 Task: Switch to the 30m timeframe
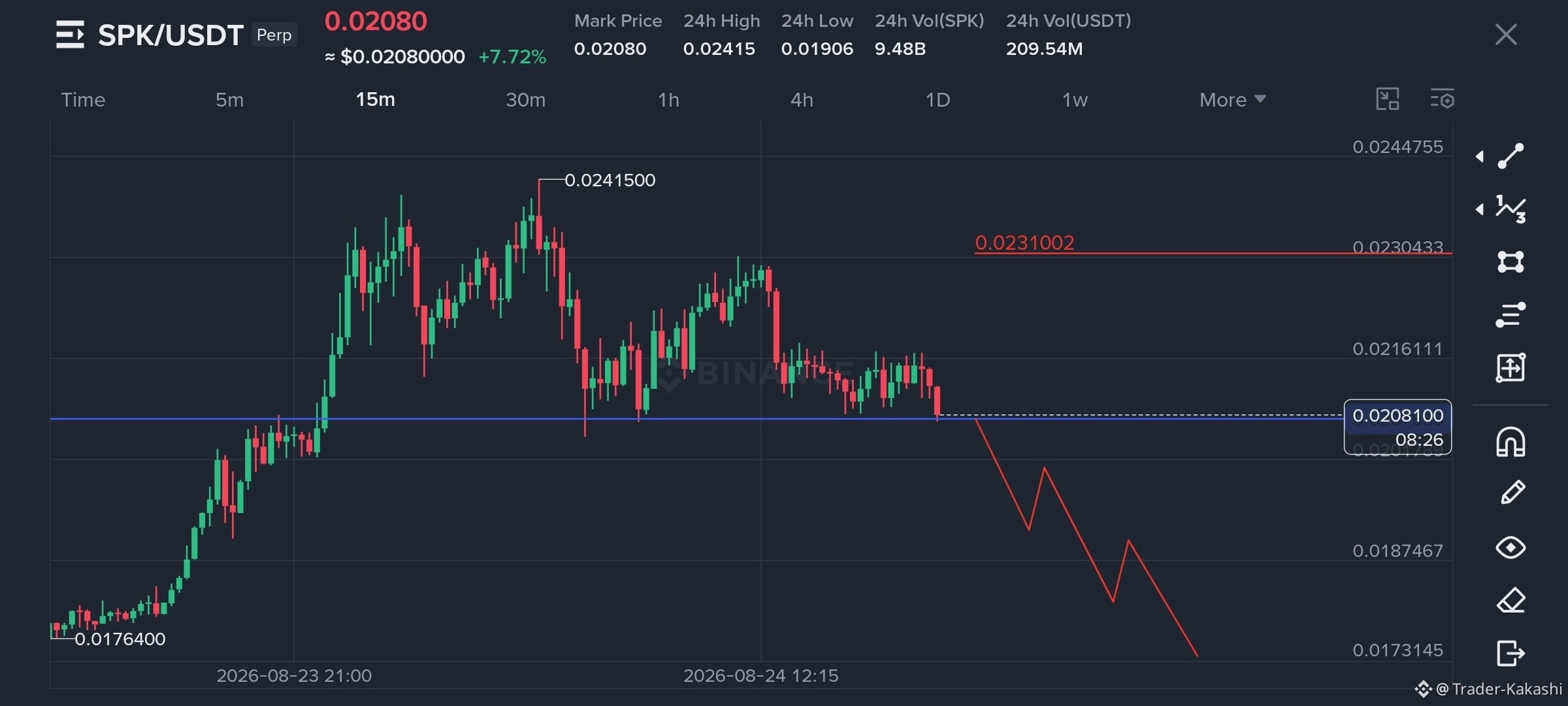click(525, 99)
